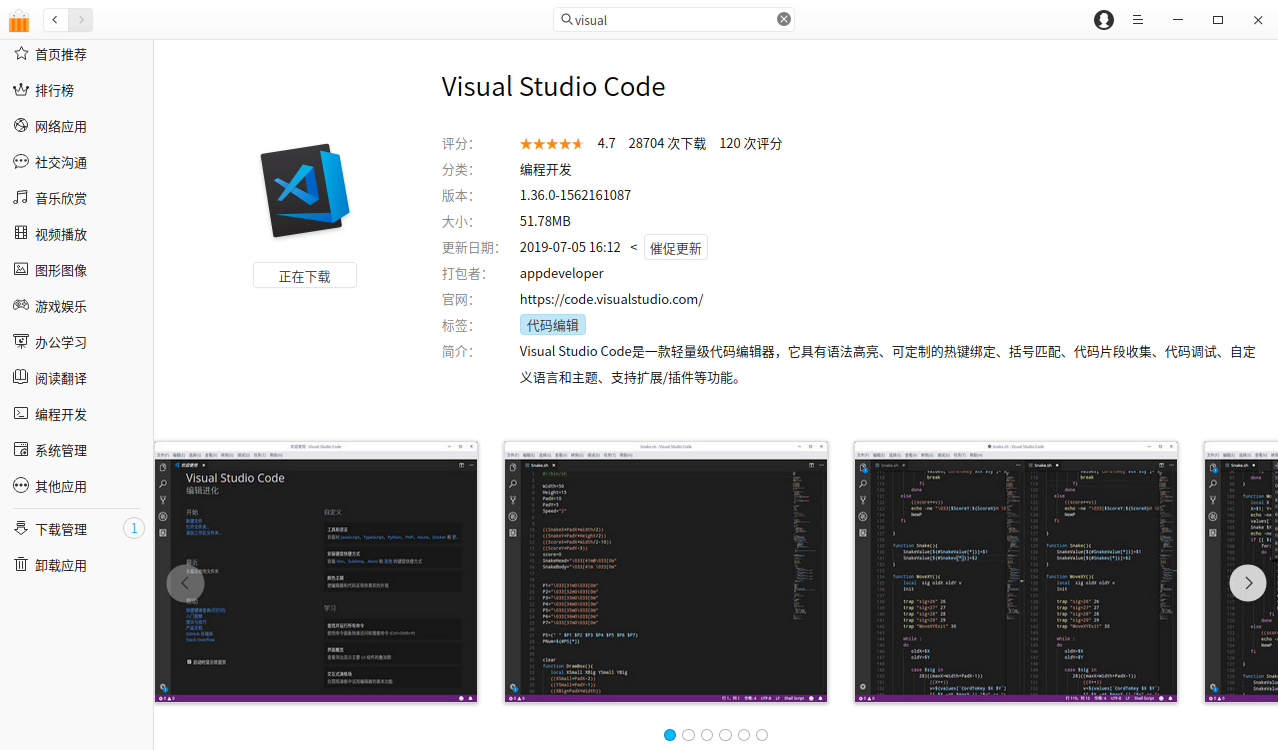Click the app store gift box logo
The height and width of the screenshot is (750, 1278).
click(x=19, y=20)
